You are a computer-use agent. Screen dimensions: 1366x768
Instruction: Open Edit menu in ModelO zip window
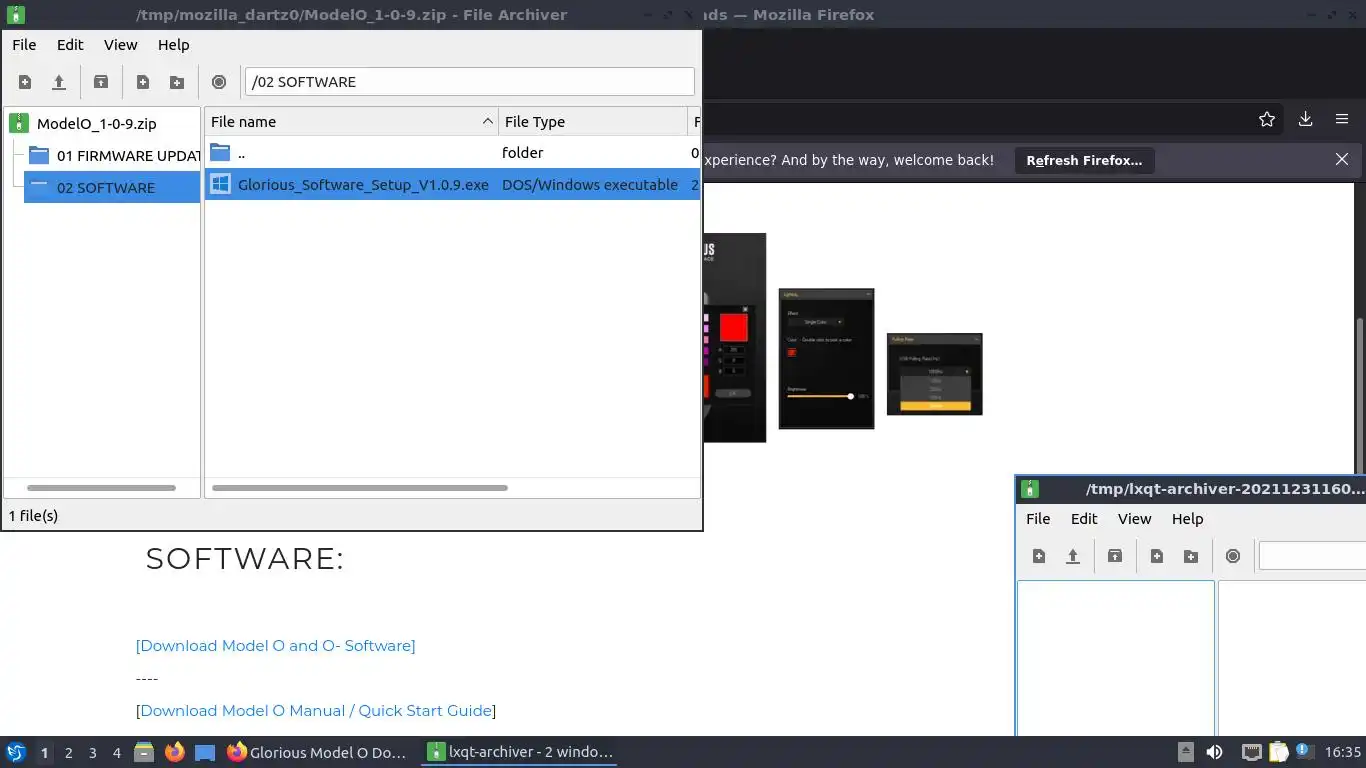[70, 45]
